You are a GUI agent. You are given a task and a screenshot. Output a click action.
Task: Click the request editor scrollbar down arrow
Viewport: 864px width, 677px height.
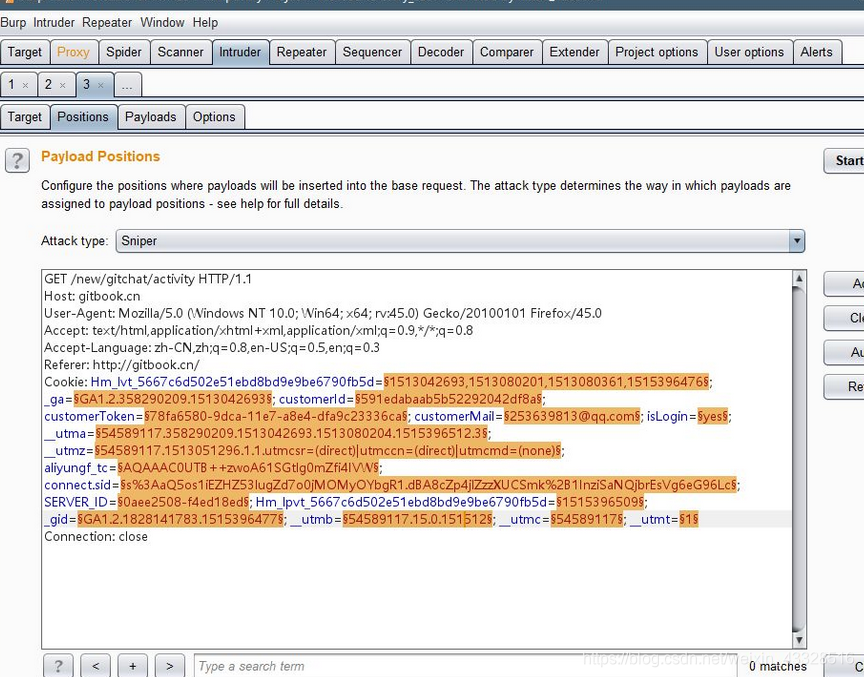coord(798,640)
